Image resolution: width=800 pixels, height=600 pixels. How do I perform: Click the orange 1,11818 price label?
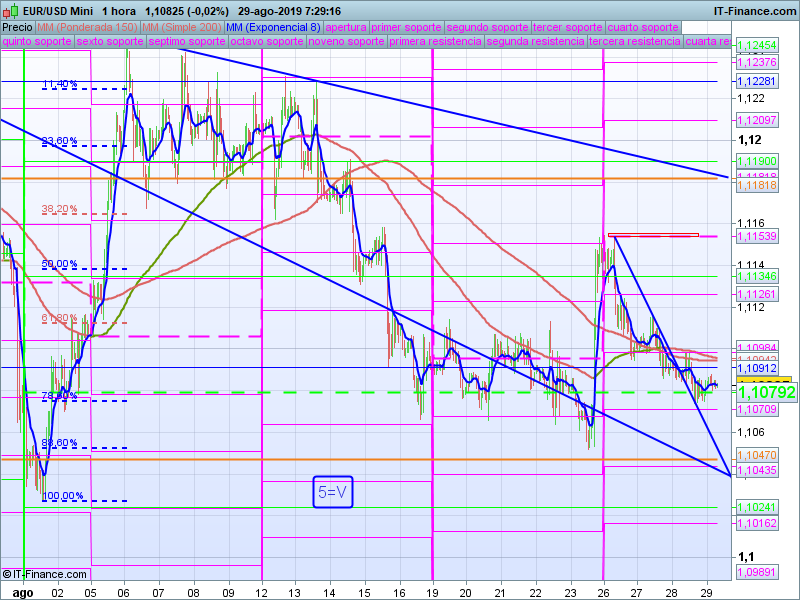tap(757, 185)
